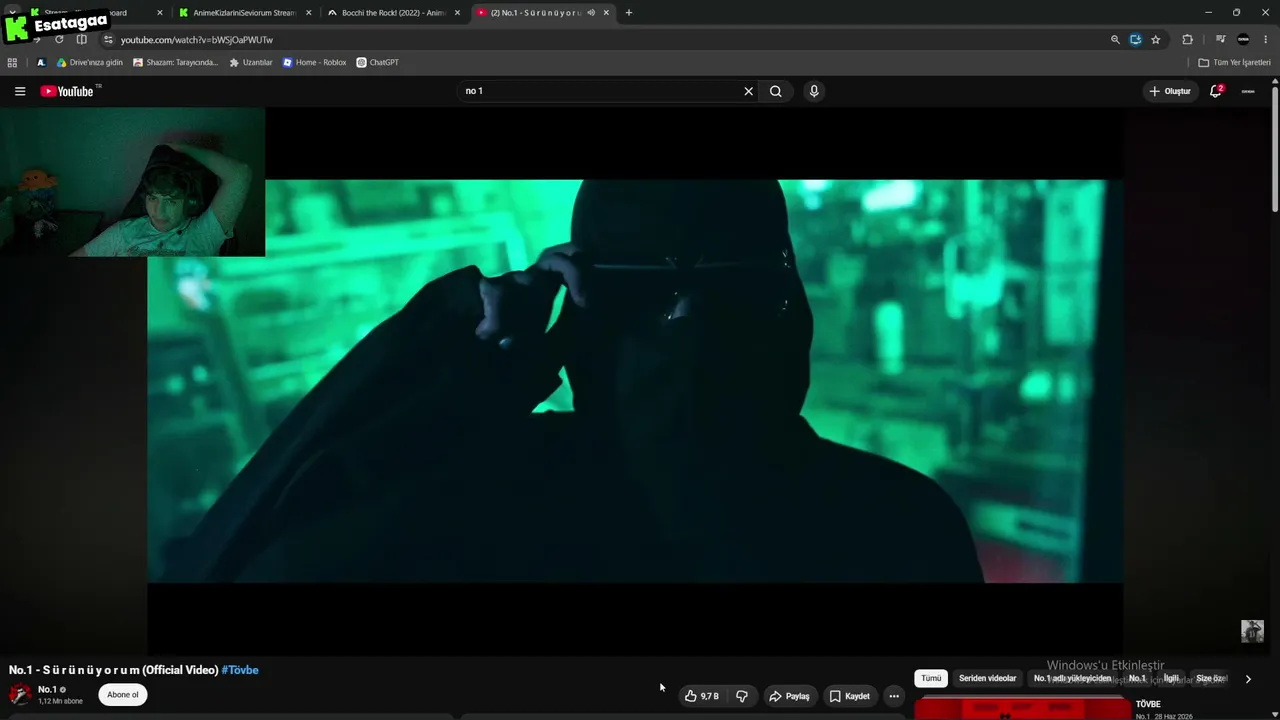Open the zoom indicator in address bar
Viewport: 1280px width, 720px height.
pos(1115,40)
